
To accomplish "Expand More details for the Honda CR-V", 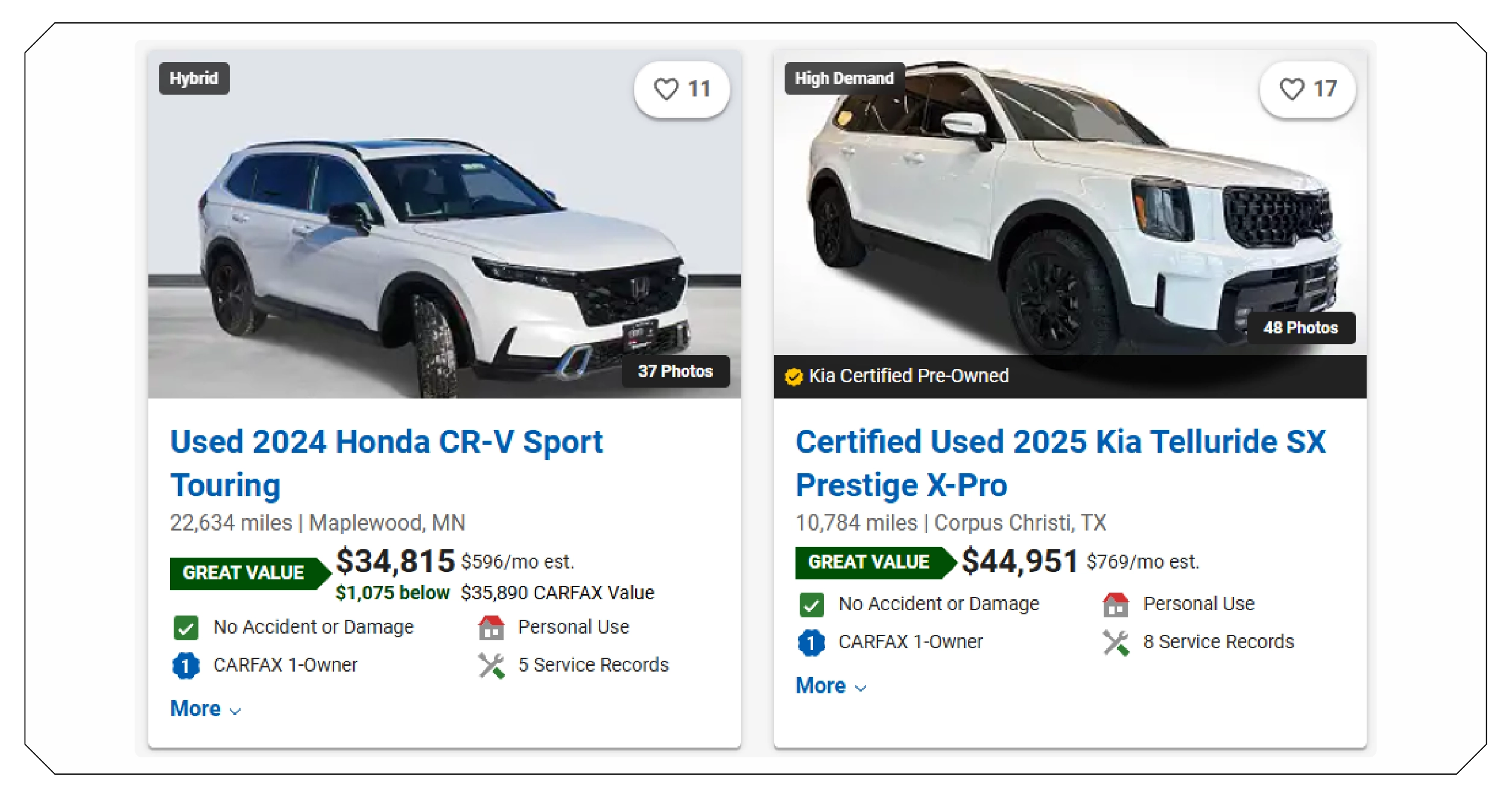I will [x=195, y=709].
